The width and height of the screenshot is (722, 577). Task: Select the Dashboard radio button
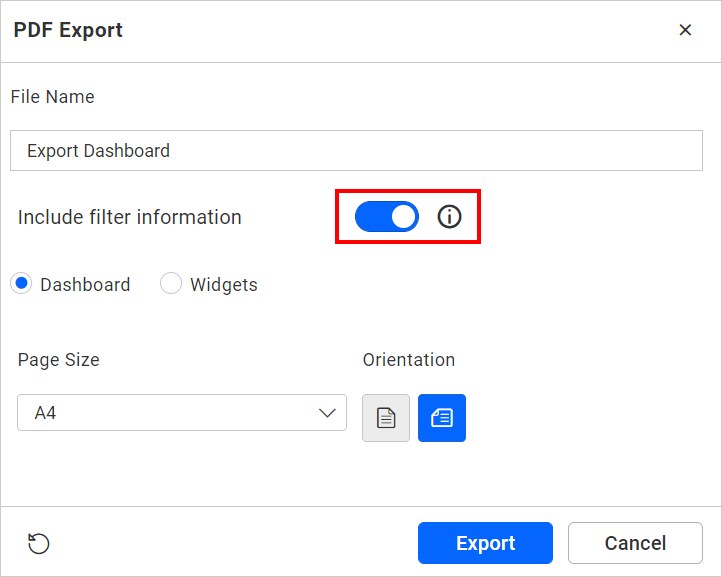[21, 284]
